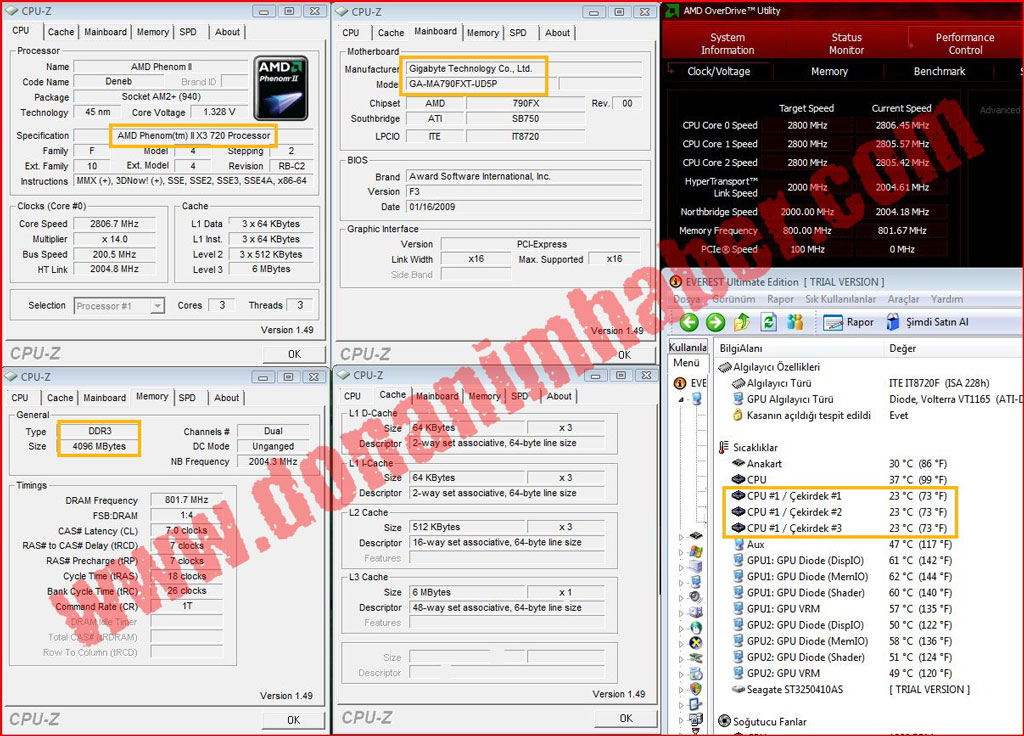Click the two-people icon in Everest's toolbar
1024x736 pixels.
[x=795, y=322]
